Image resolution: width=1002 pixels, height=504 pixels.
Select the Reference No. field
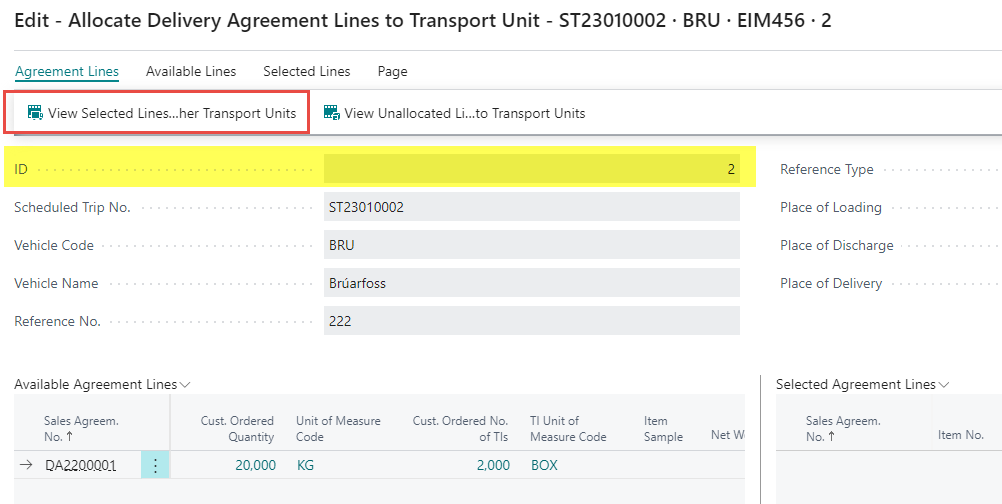click(531, 321)
